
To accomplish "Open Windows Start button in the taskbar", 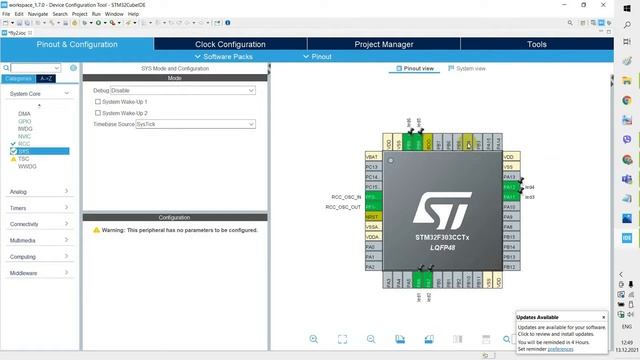I will (x=627, y=9).
